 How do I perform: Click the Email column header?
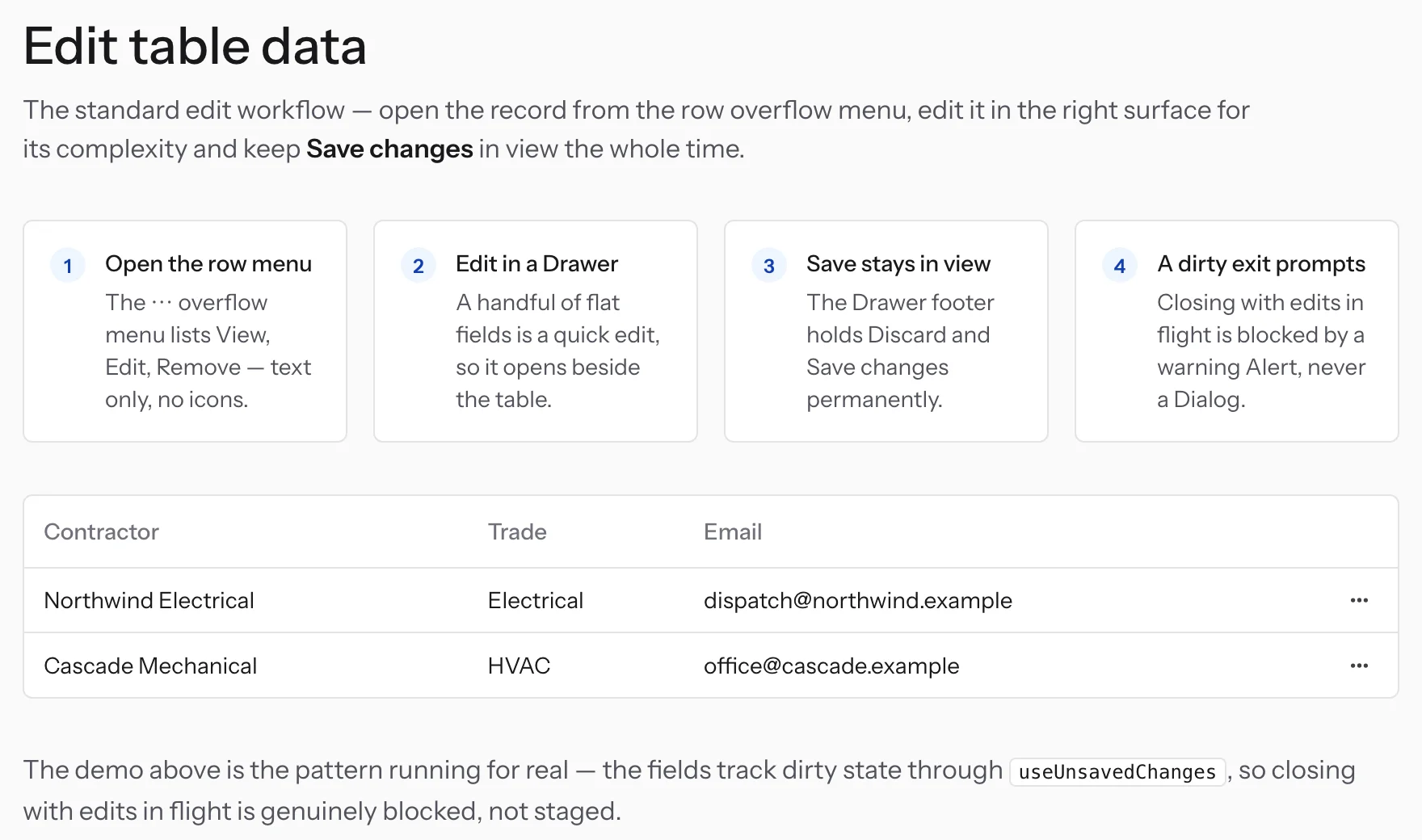point(733,531)
